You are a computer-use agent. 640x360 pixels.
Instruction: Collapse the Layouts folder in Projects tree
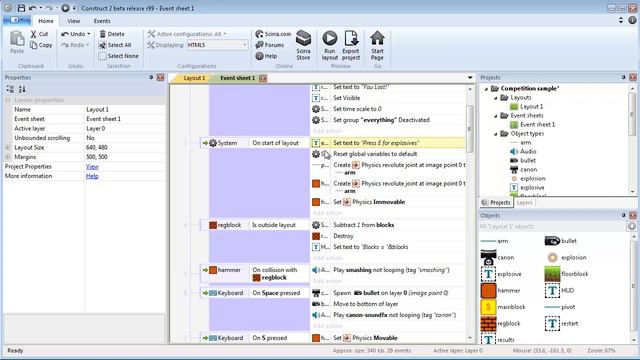click(496, 98)
